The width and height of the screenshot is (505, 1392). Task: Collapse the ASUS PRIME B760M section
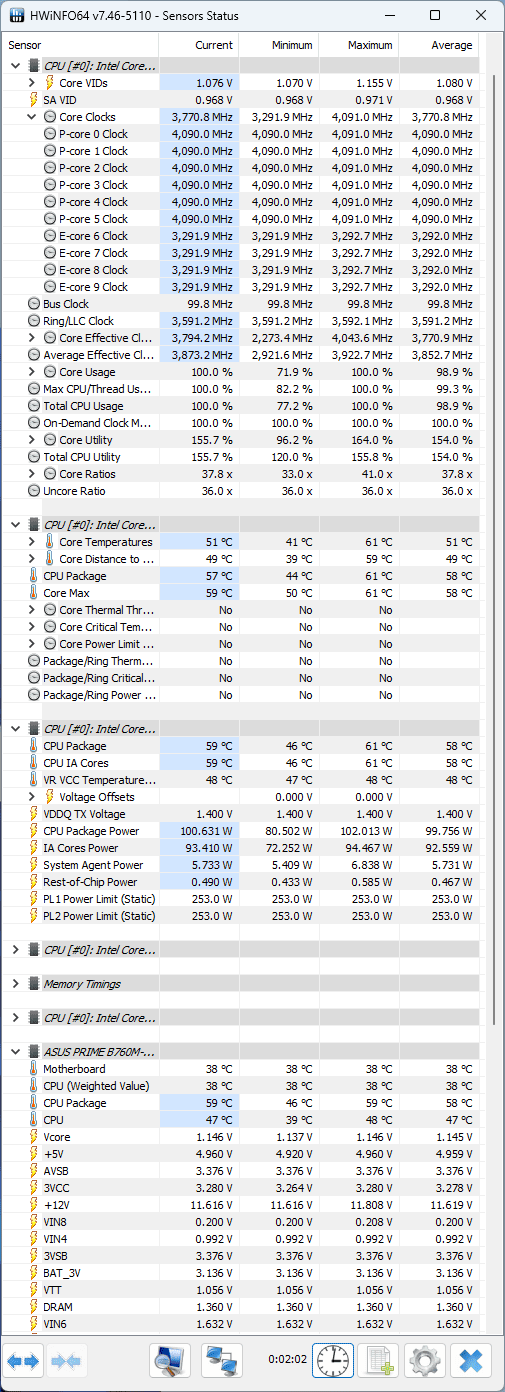pos(15,1052)
